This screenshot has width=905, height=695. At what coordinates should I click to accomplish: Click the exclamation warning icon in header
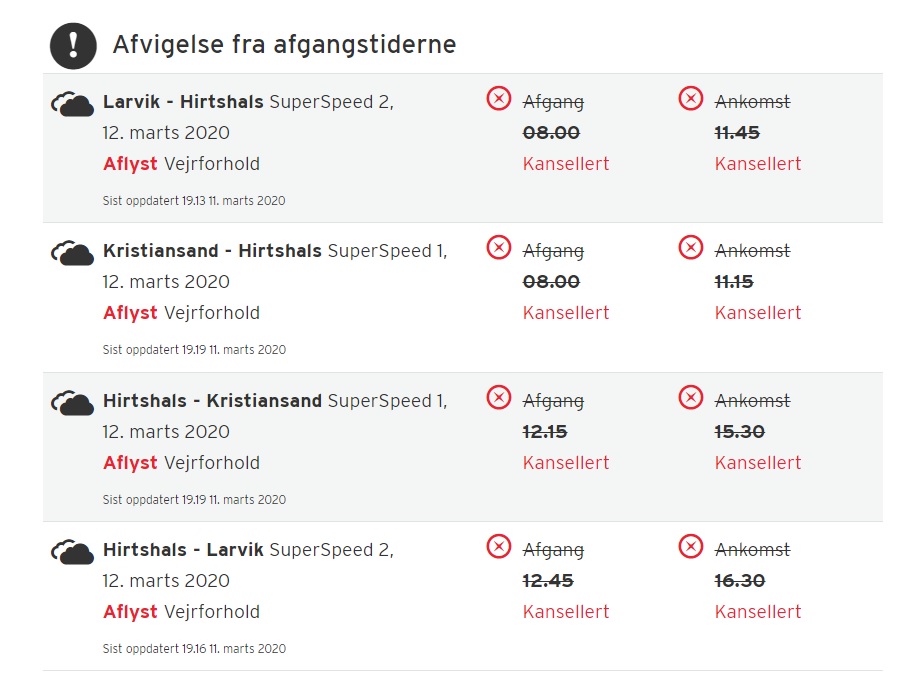[x=73, y=45]
